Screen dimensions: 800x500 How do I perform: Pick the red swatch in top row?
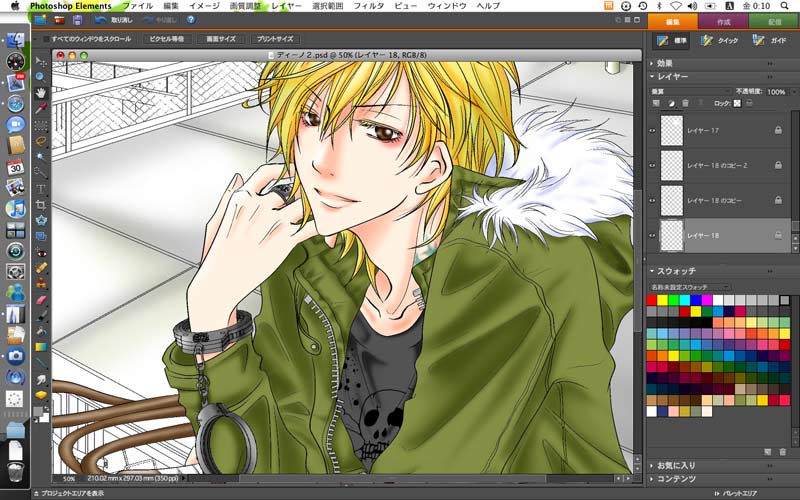coord(652,300)
